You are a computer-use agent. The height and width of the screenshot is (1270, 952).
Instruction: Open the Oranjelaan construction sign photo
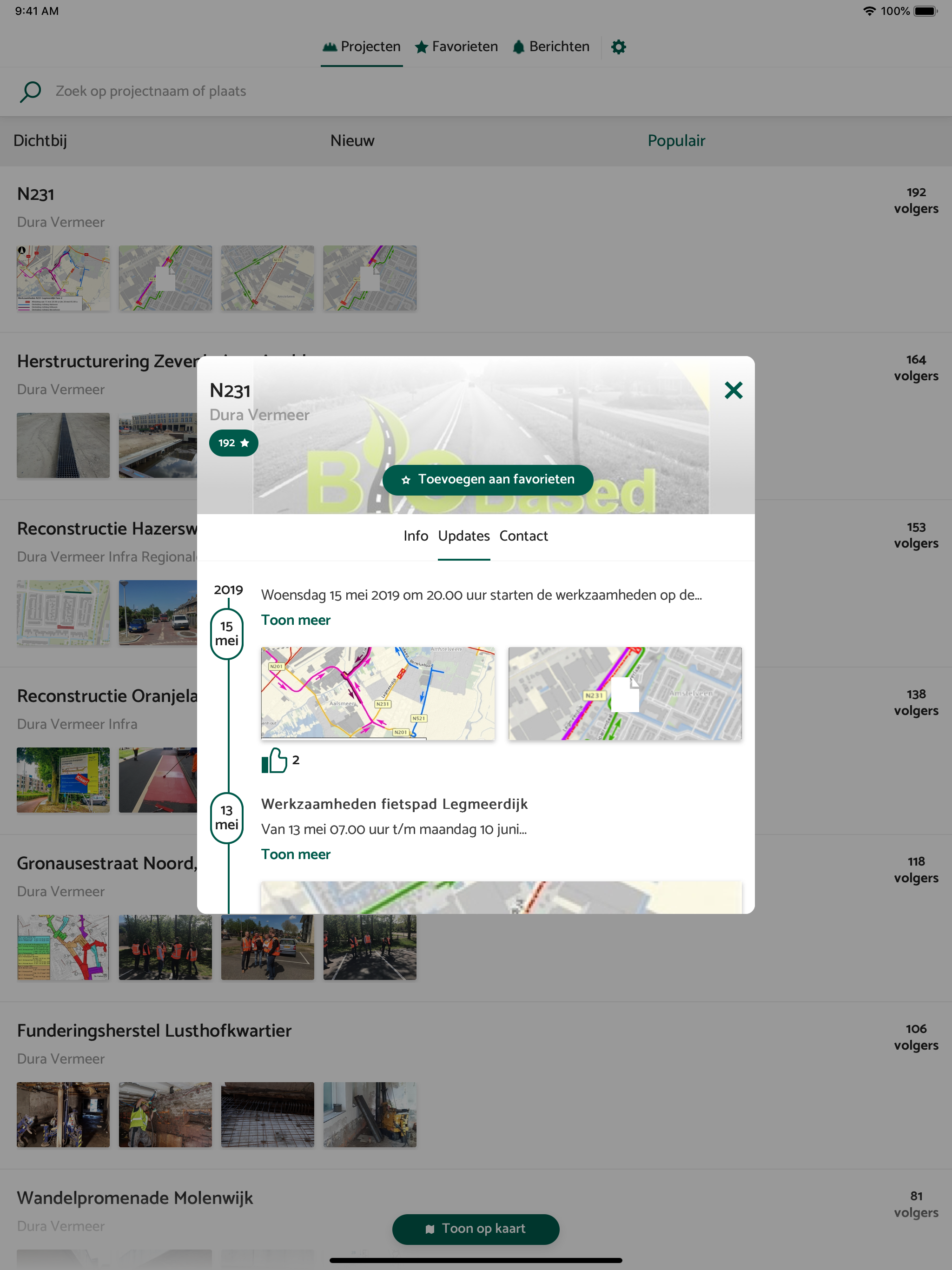(63, 780)
